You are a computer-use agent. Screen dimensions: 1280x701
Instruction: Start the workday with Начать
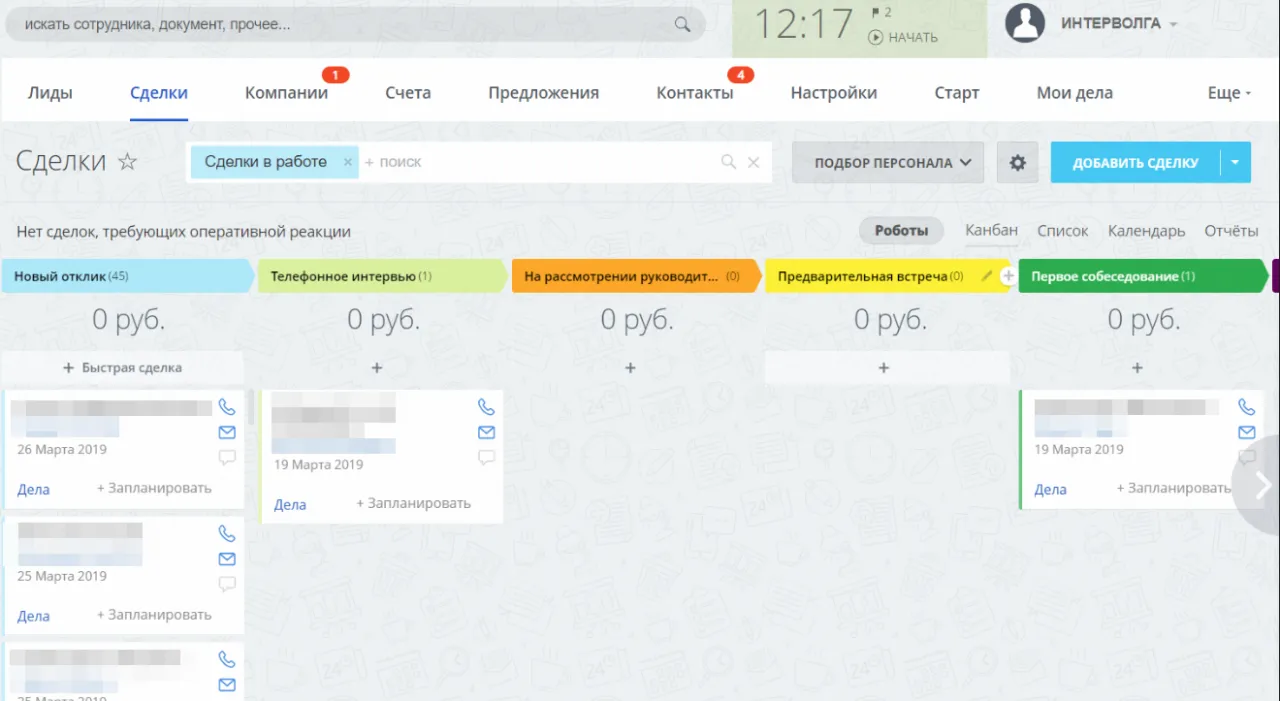click(x=903, y=37)
